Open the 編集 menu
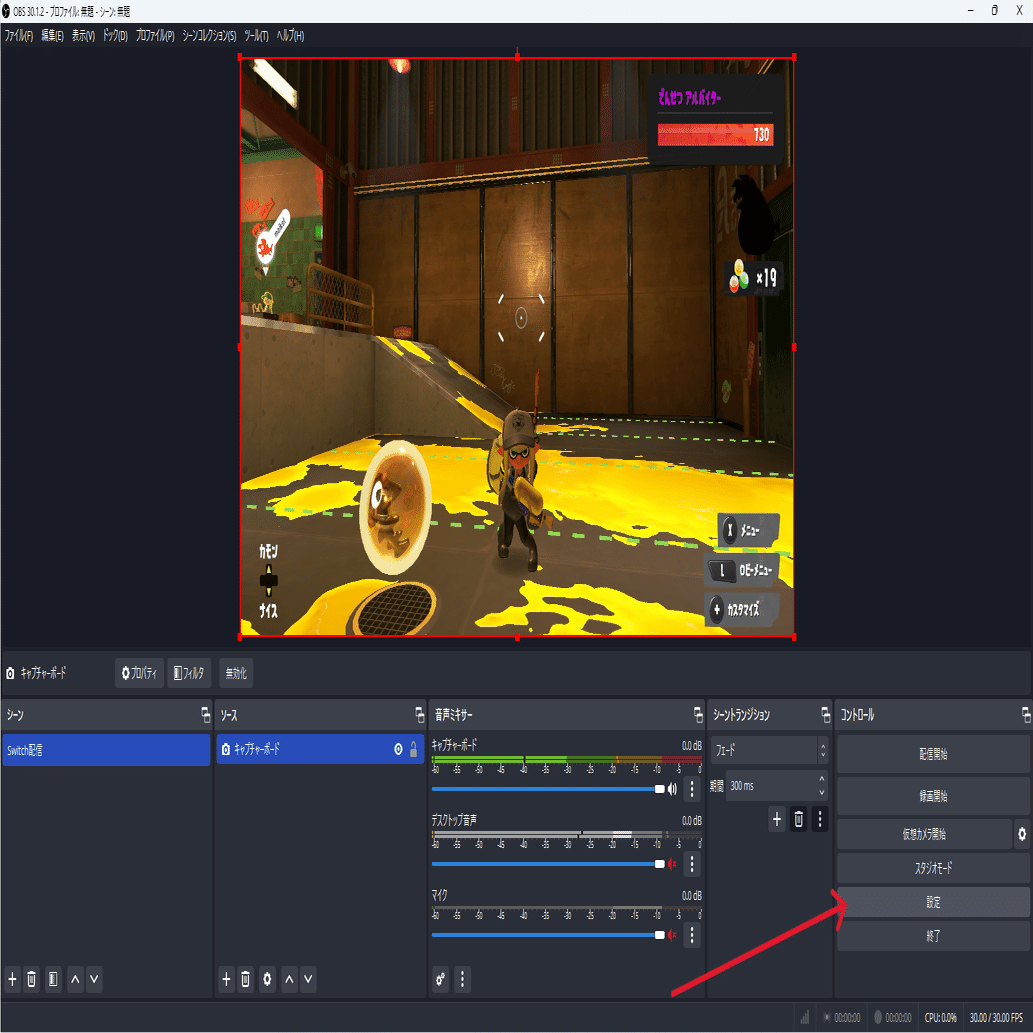The height and width of the screenshot is (1033, 1033). [x=52, y=36]
